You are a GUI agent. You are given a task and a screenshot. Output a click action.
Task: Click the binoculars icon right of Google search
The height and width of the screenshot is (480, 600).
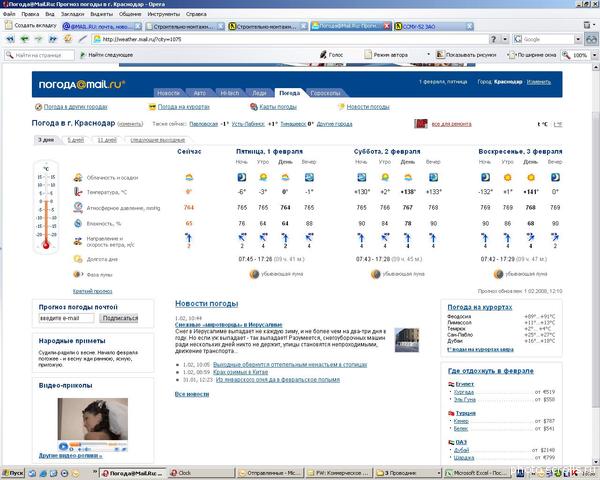[591, 39]
